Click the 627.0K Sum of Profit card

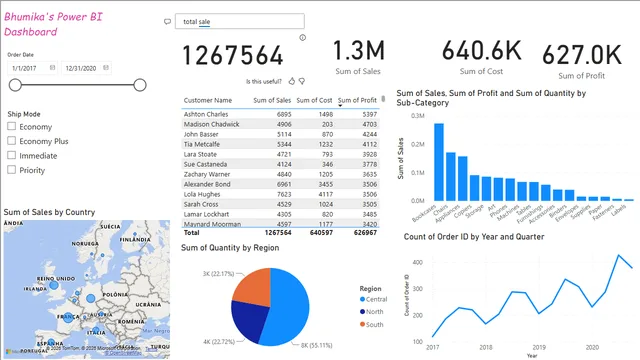click(582, 61)
